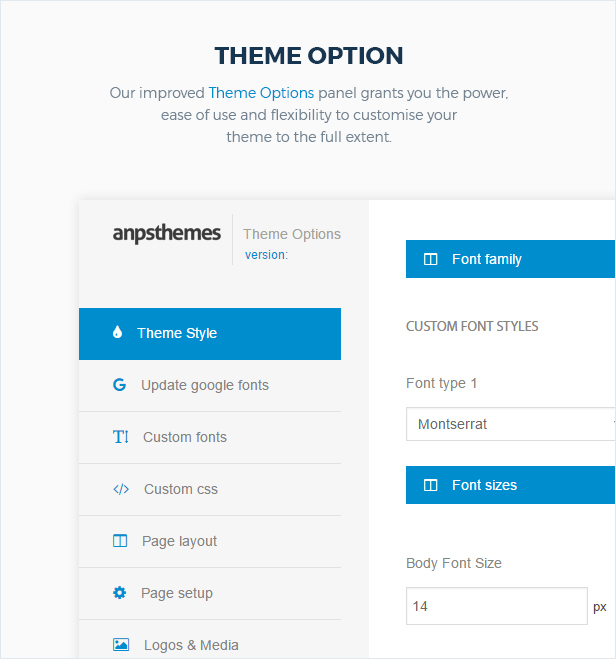Click the Custom fonts text icon
This screenshot has height=659, width=616.
120,437
